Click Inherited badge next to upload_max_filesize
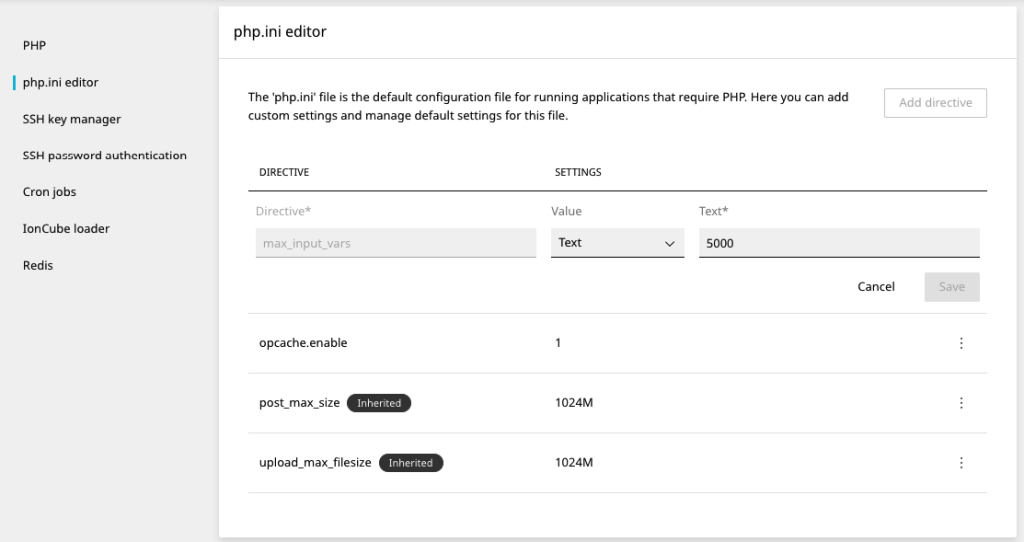 [411, 463]
